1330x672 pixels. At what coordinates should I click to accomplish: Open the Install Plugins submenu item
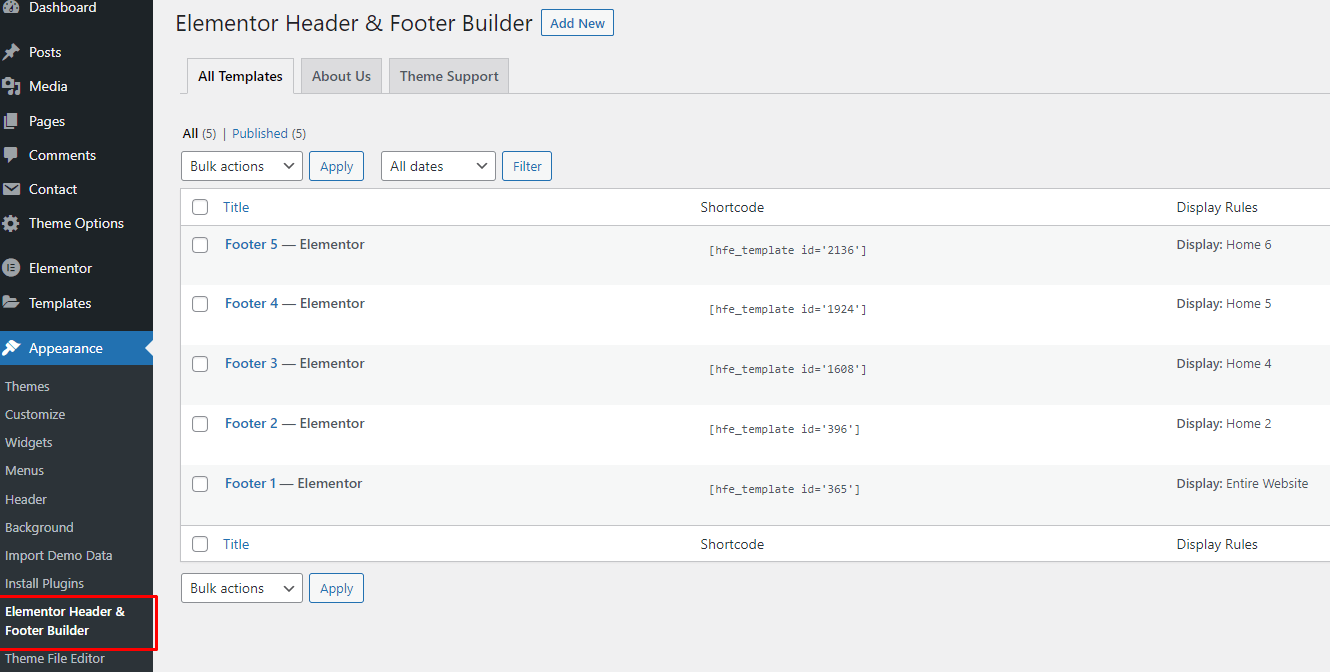[x=45, y=583]
